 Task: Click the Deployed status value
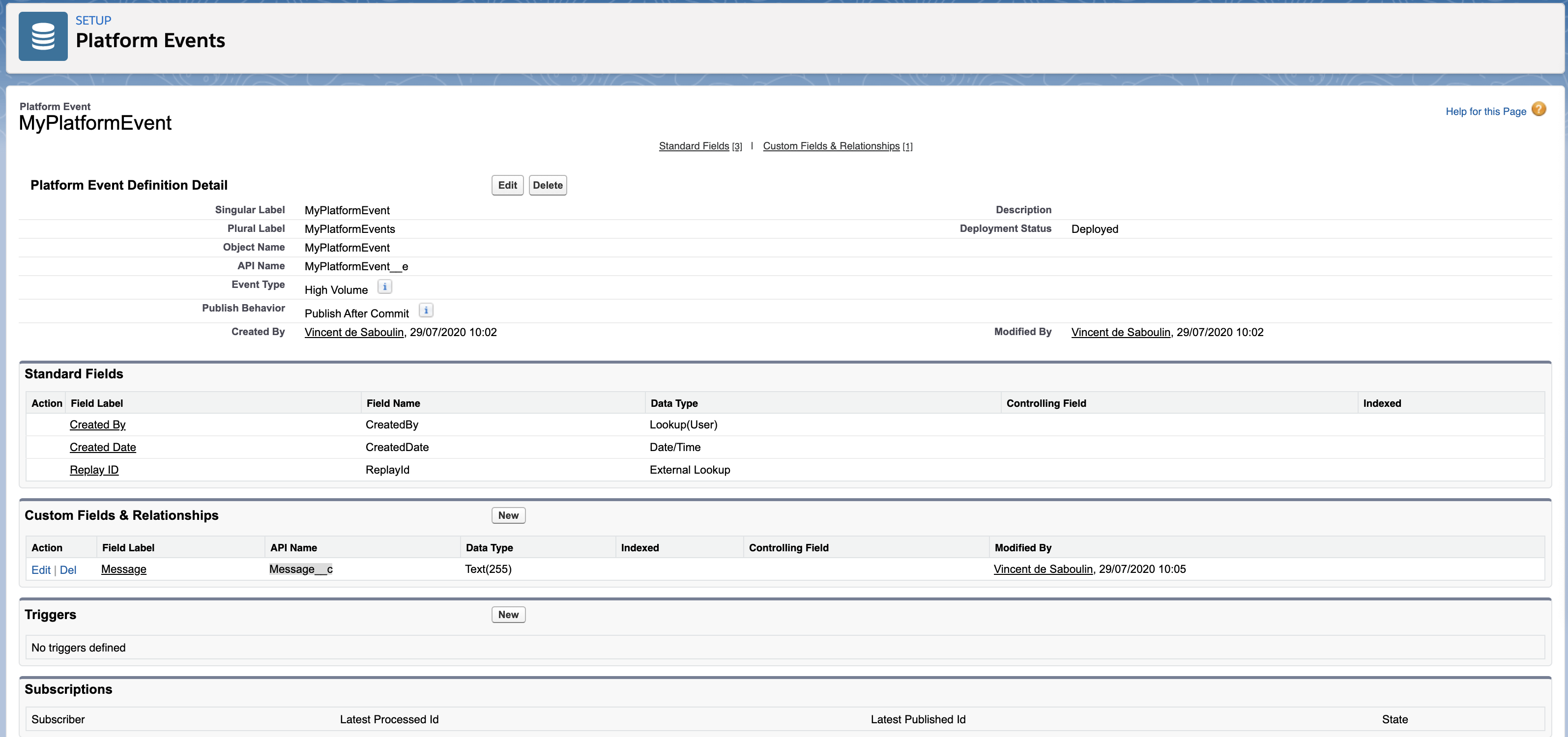click(x=1095, y=229)
